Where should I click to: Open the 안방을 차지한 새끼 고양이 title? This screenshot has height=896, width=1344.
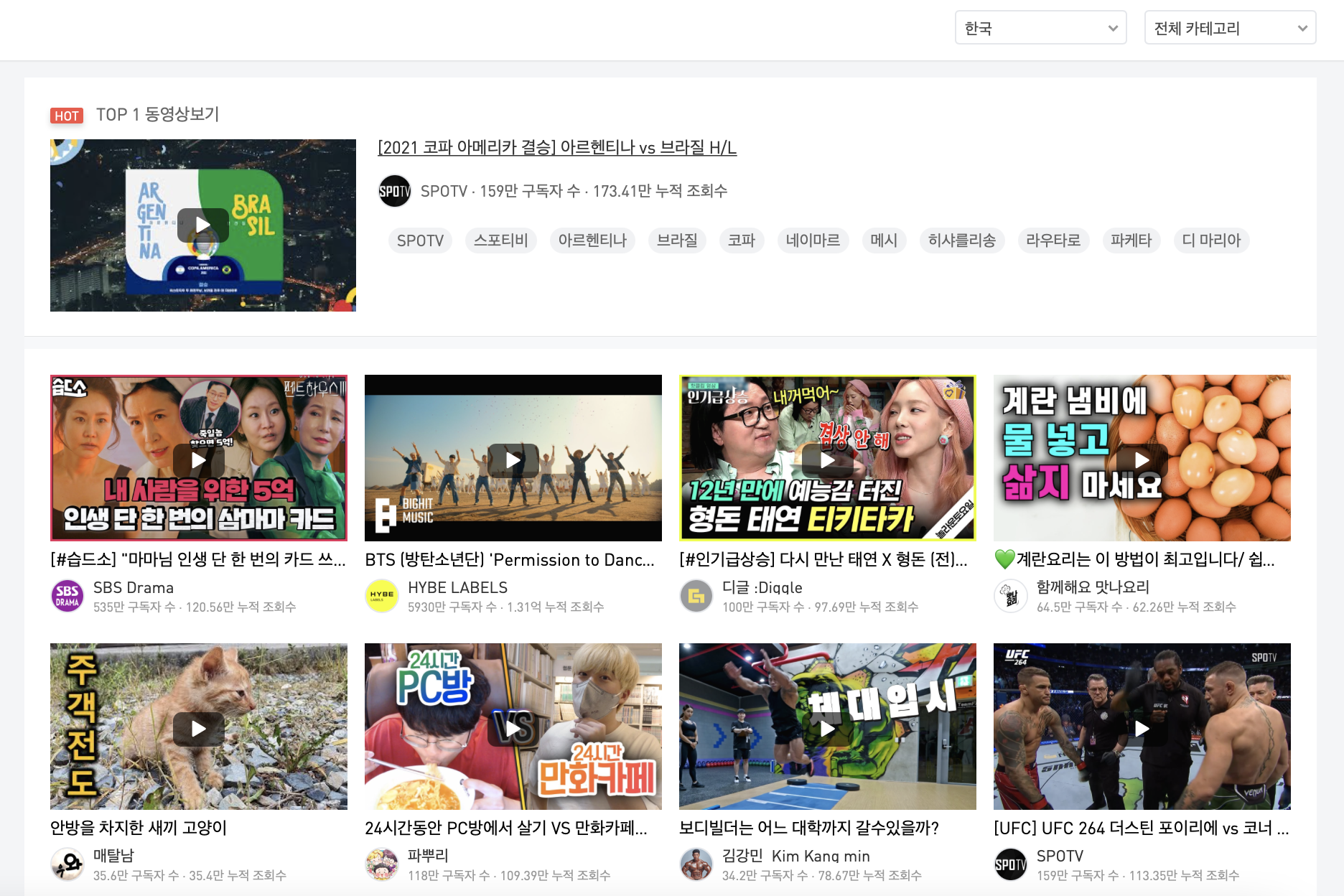tap(139, 829)
